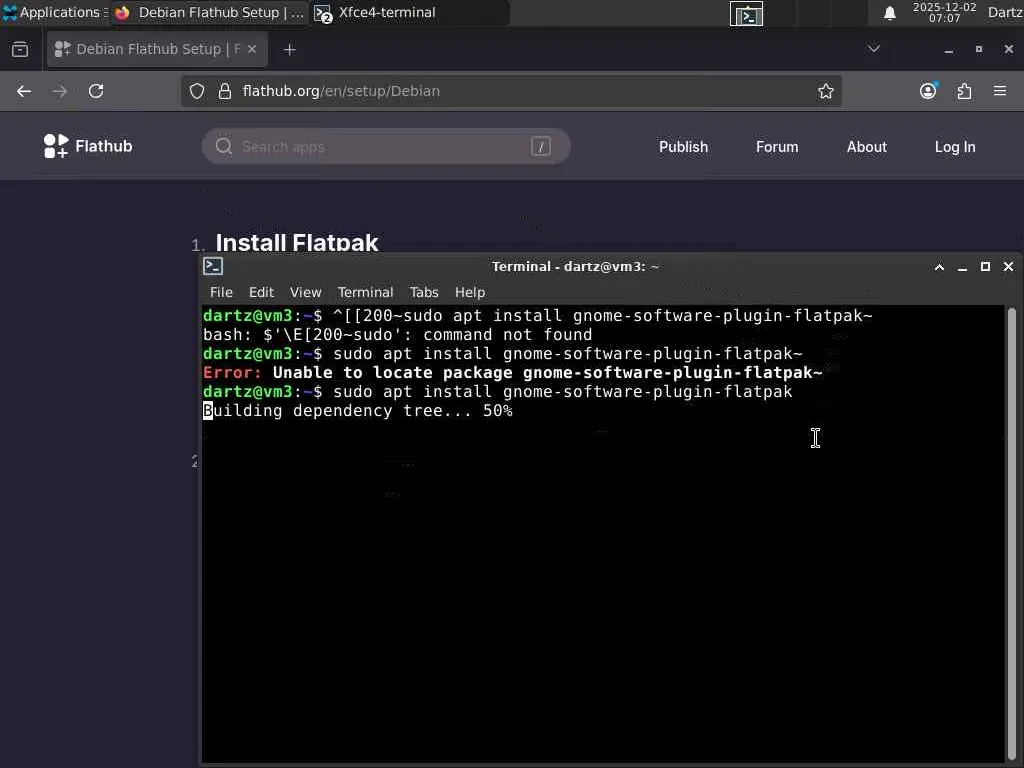Open the Tabs menu in Terminal
Image resolution: width=1024 pixels, height=768 pixels.
tap(424, 293)
